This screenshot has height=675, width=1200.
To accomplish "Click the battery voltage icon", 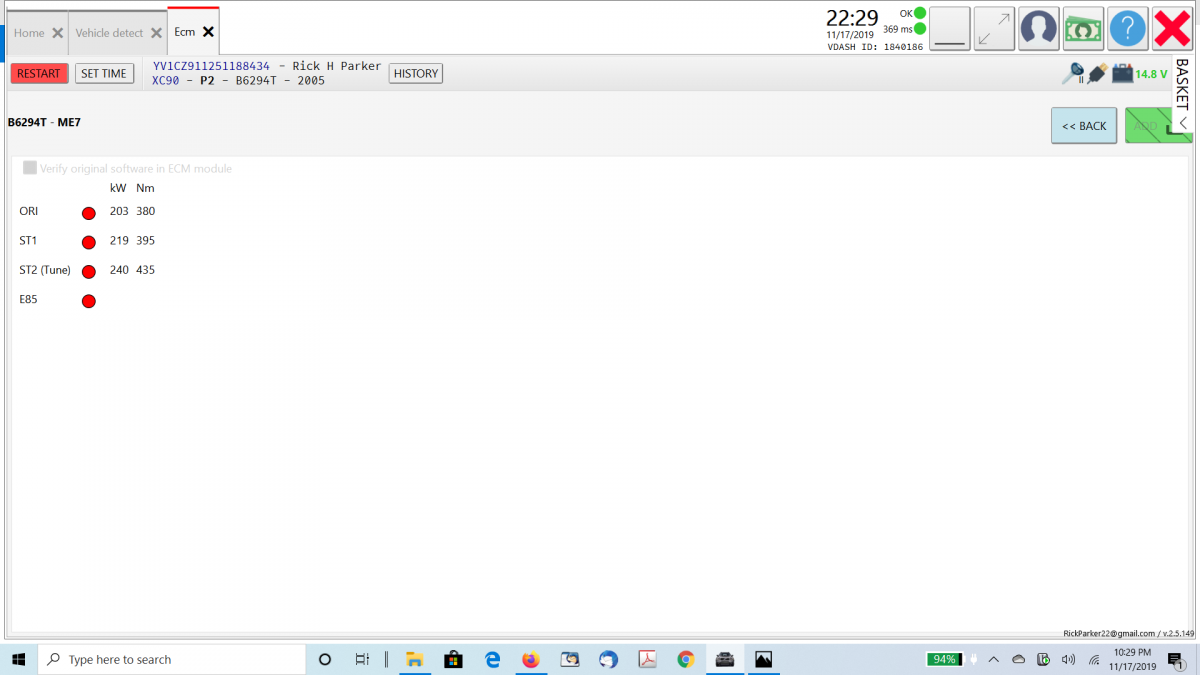I will pos(1123,73).
